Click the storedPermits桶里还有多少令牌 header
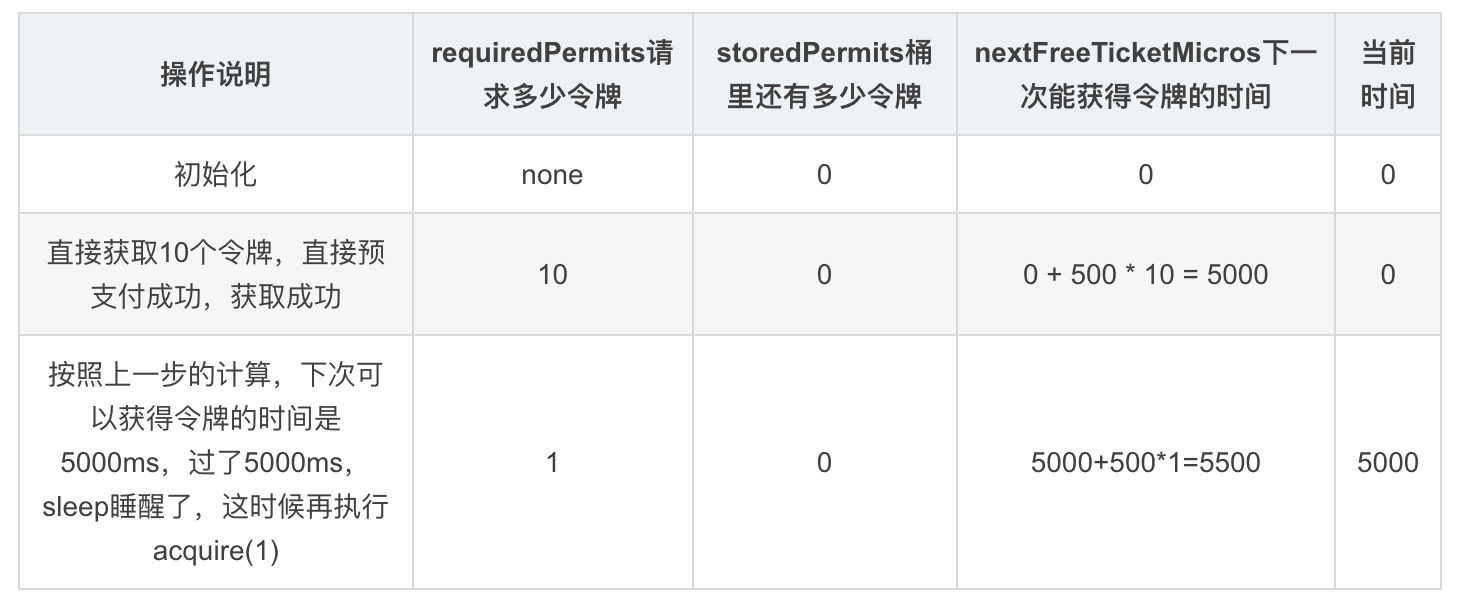1464x604 pixels. click(824, 75)
